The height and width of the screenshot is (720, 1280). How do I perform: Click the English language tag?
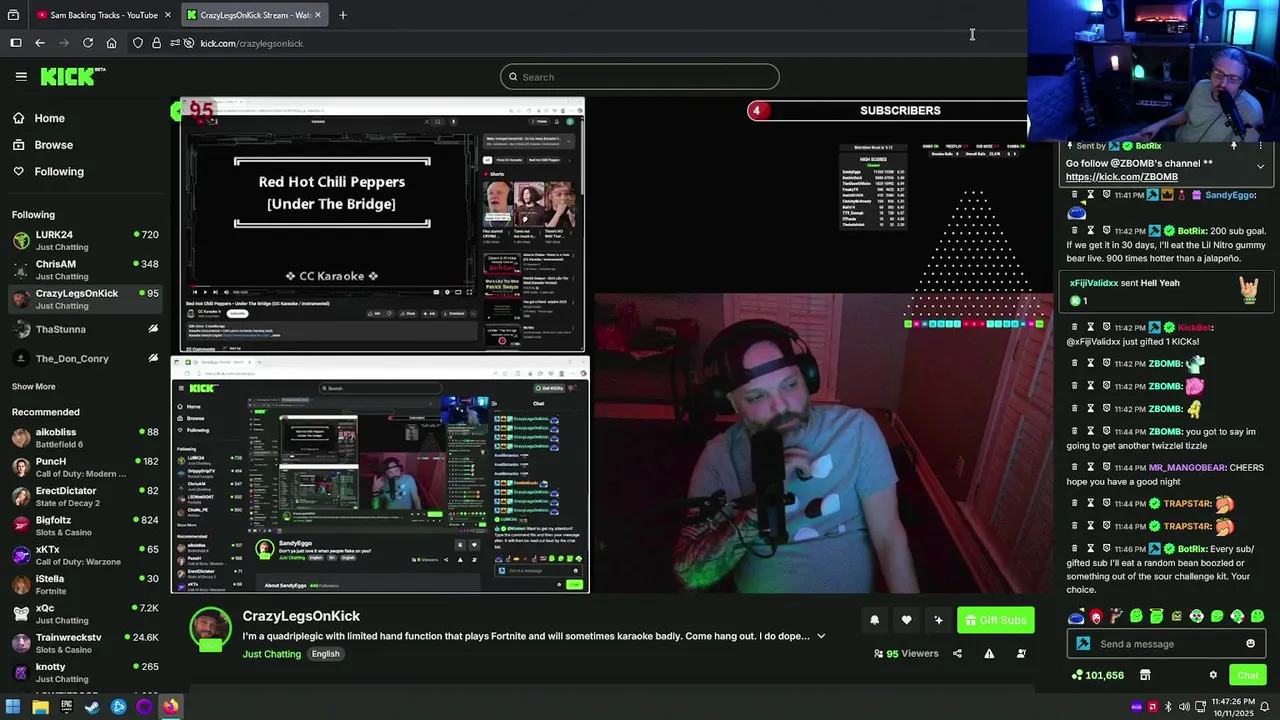[x=325, y=654]
